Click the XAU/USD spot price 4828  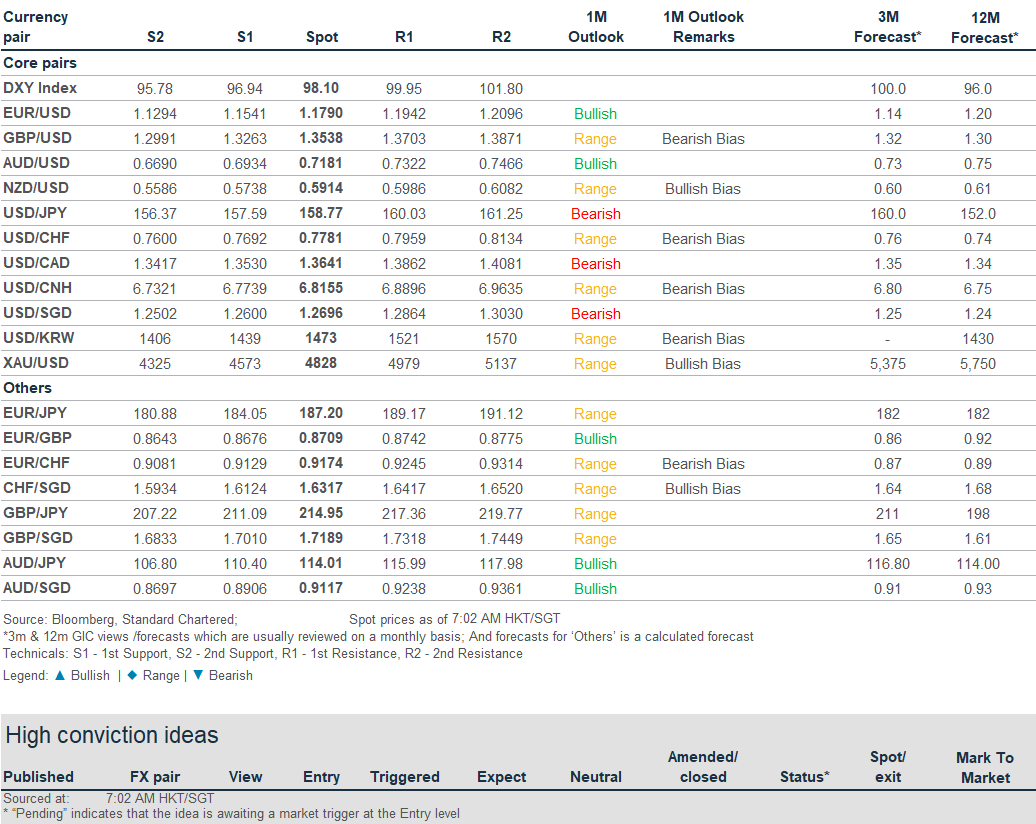(x=321, y=364)
